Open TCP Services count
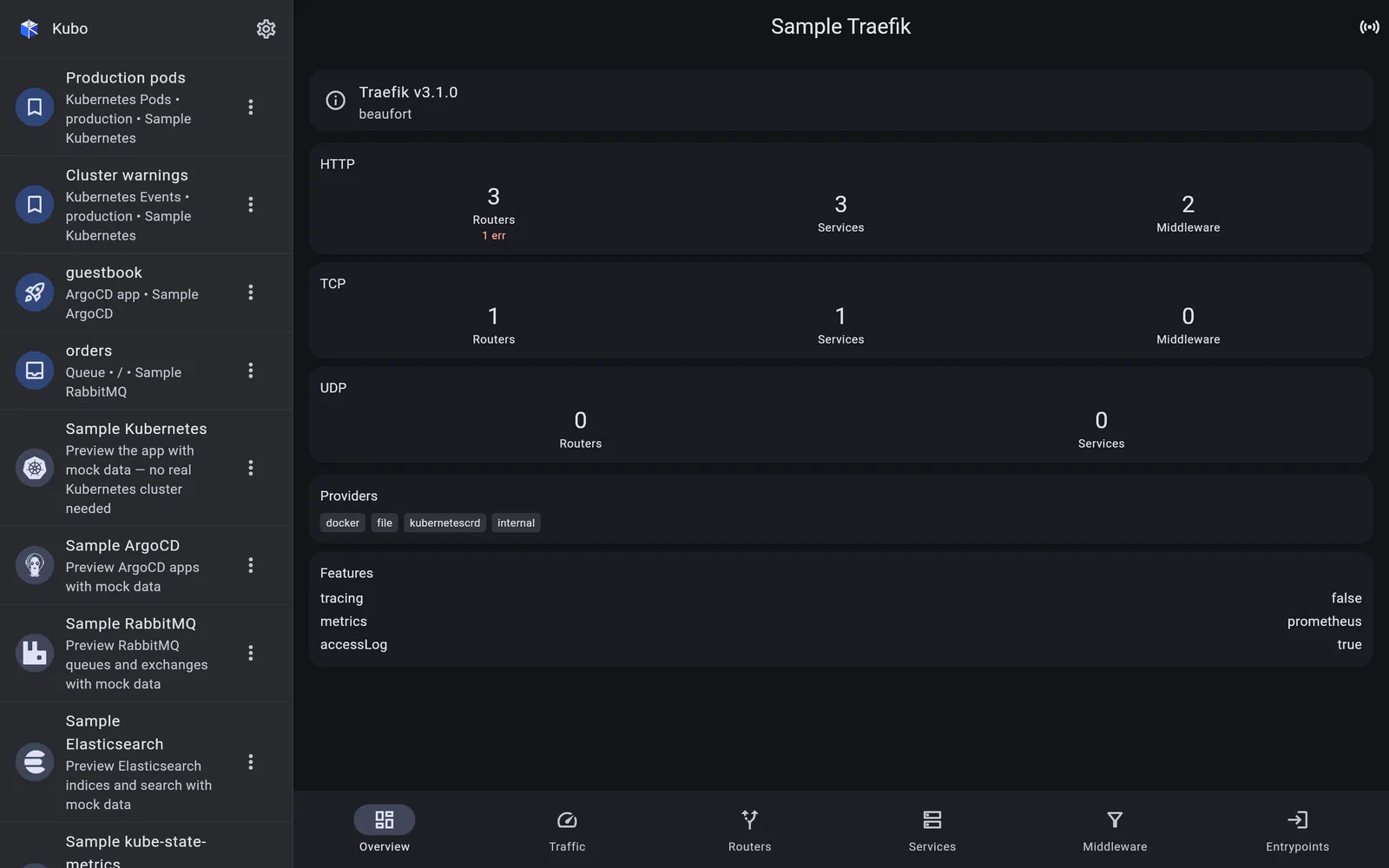Viewport: 1389px width, 868px height. pyautogui.click(x=841, y=325)
